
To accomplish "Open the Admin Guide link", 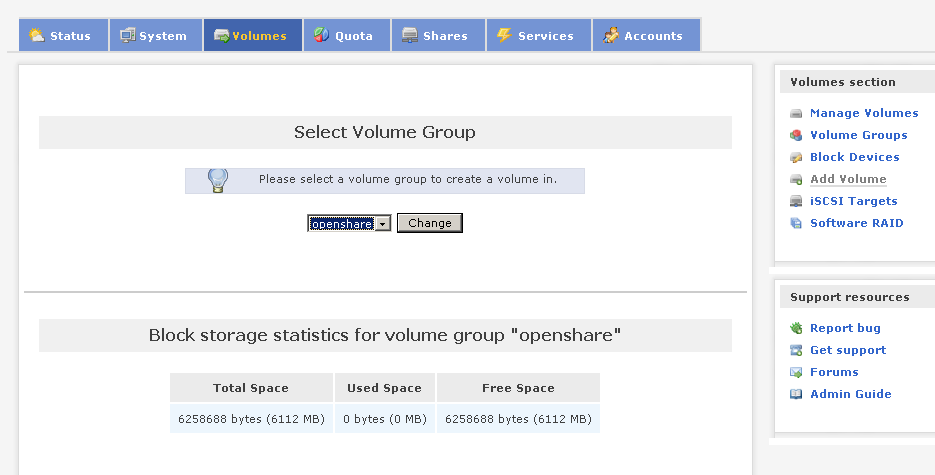I will pyautogui.click(x=850, y=395).
